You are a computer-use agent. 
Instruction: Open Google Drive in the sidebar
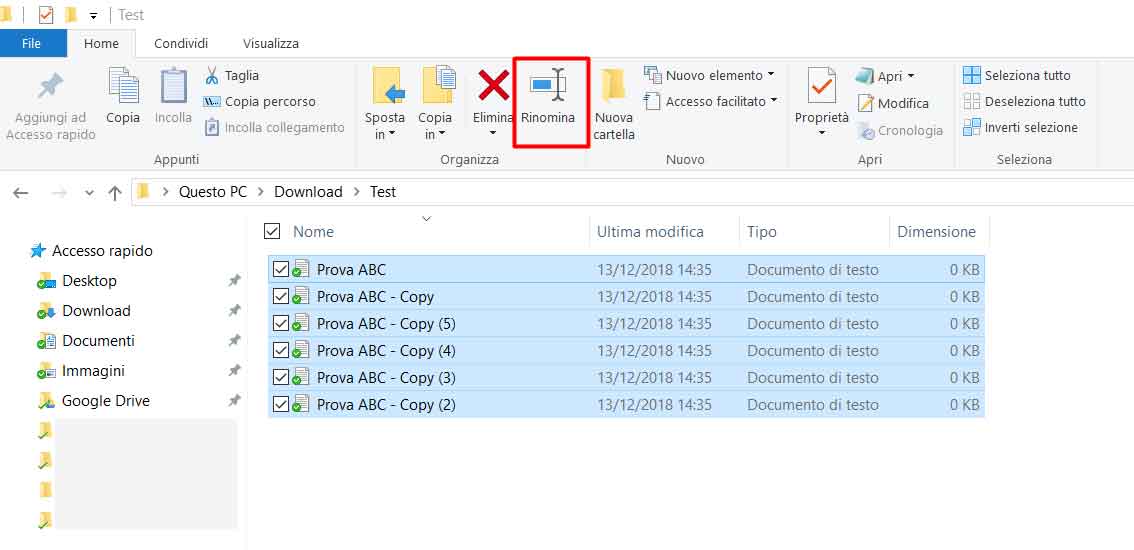click(x=93, y=401)
